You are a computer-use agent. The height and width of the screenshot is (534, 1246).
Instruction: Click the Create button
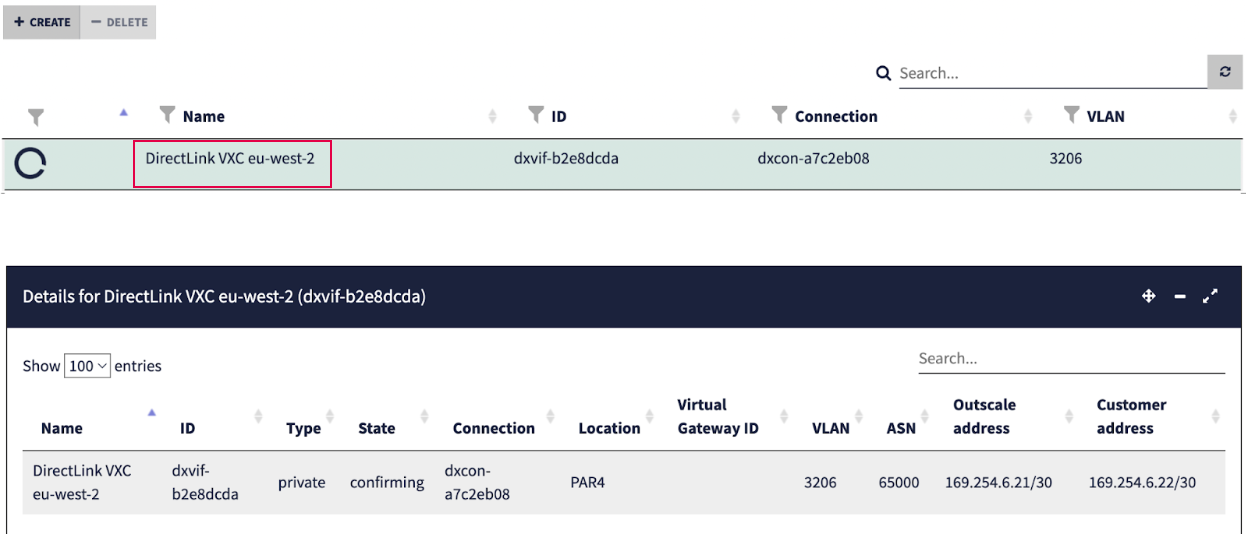coord(42,22)
